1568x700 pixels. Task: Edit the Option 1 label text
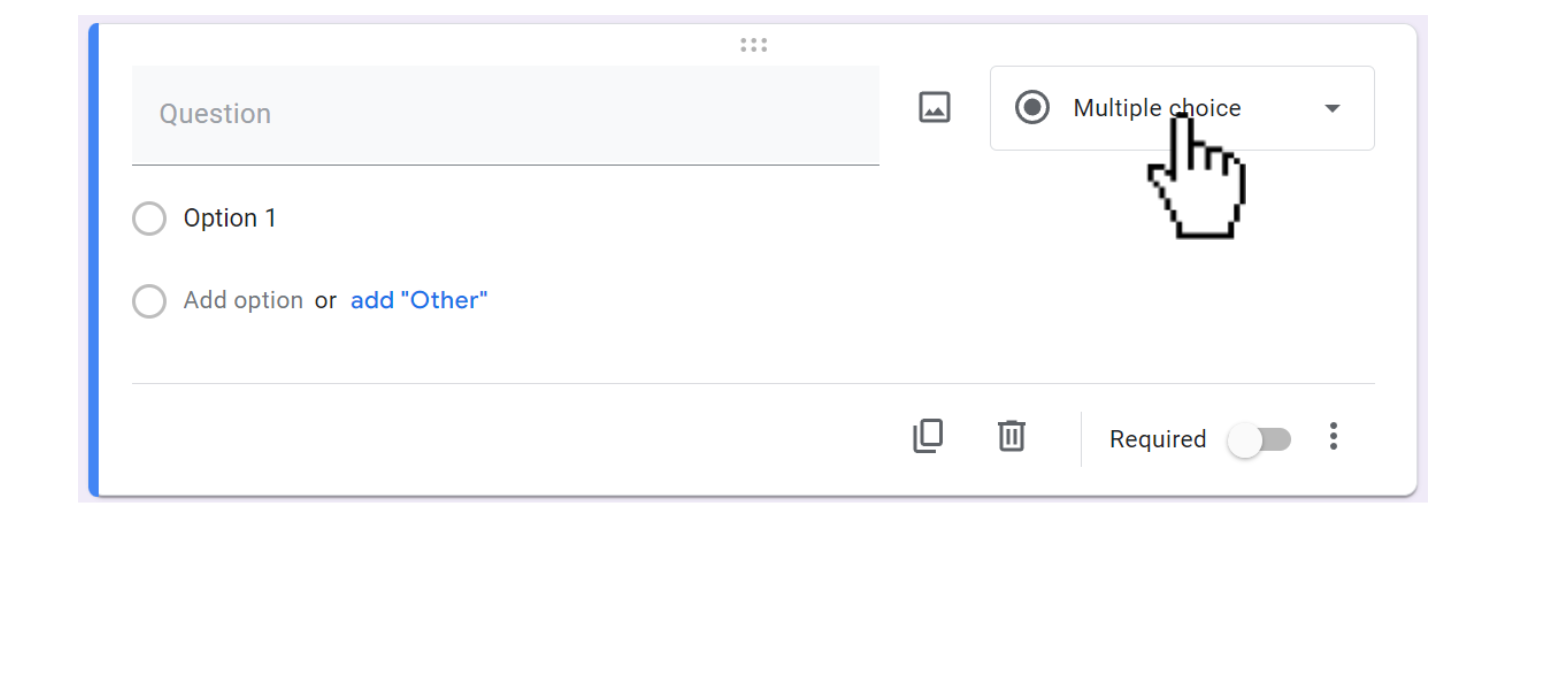pos(230,218)
